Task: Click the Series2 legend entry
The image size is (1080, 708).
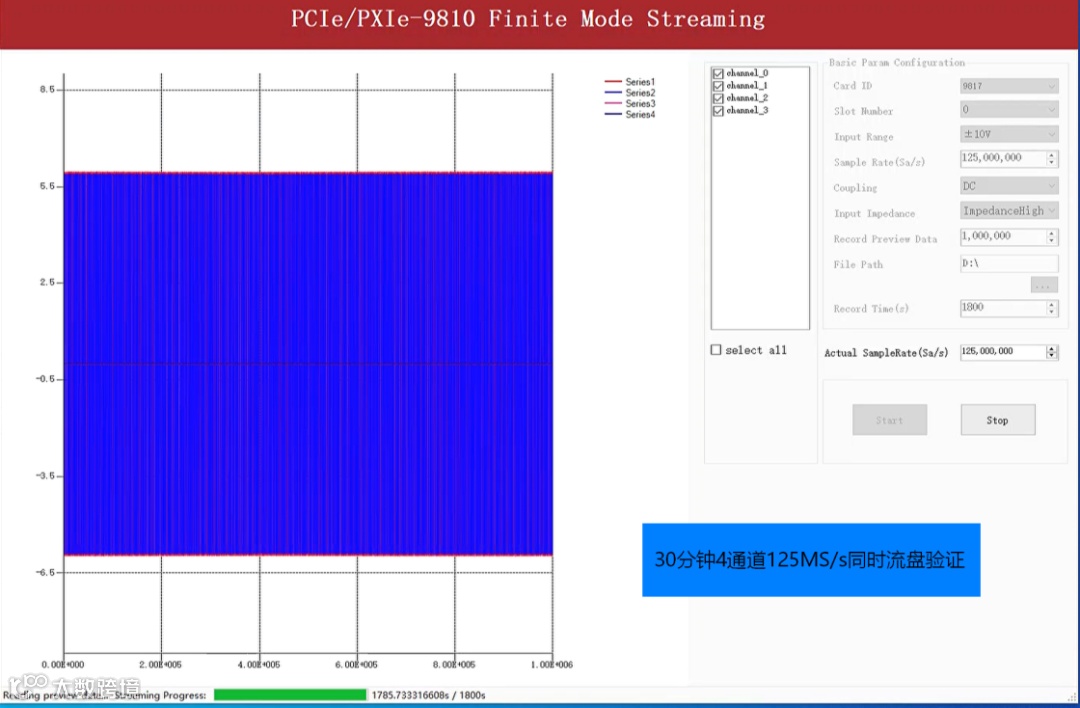Action: pyautogui.click(x=630, y=92)
